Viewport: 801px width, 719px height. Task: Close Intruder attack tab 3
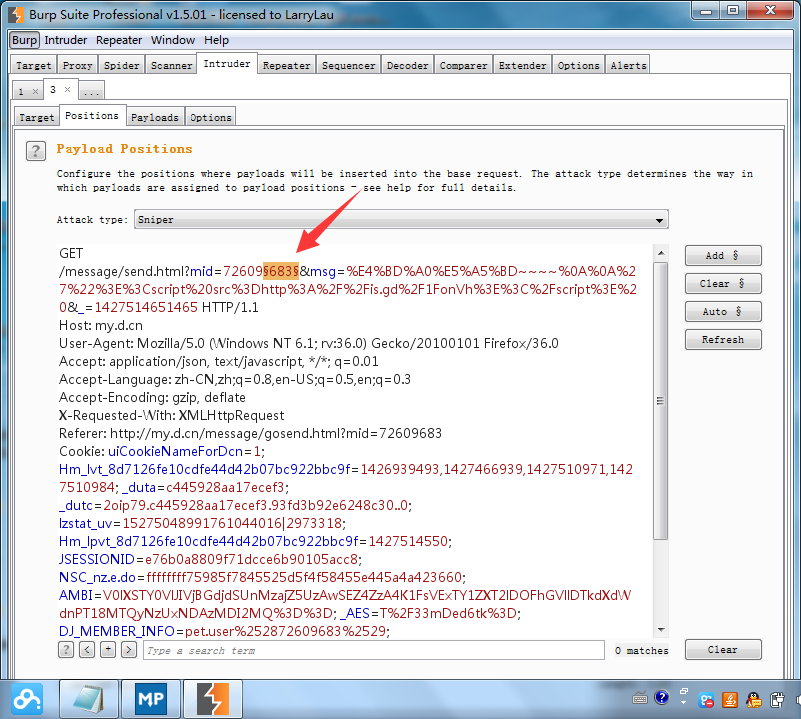pos(67,89)
